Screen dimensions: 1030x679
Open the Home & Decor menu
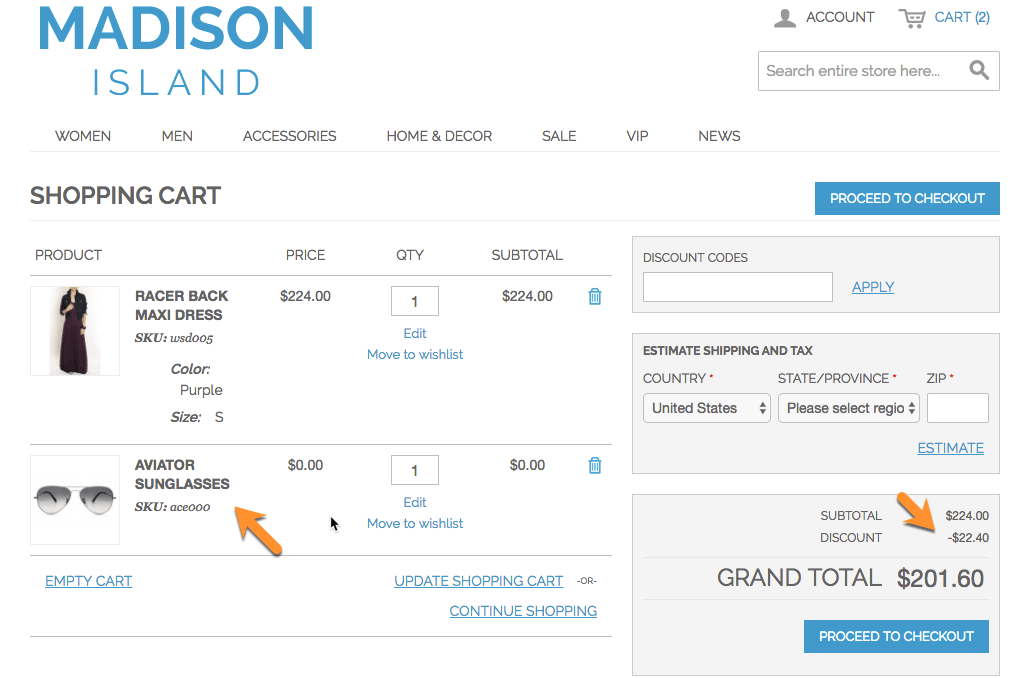pyautogui.click(x=439, y=136)
